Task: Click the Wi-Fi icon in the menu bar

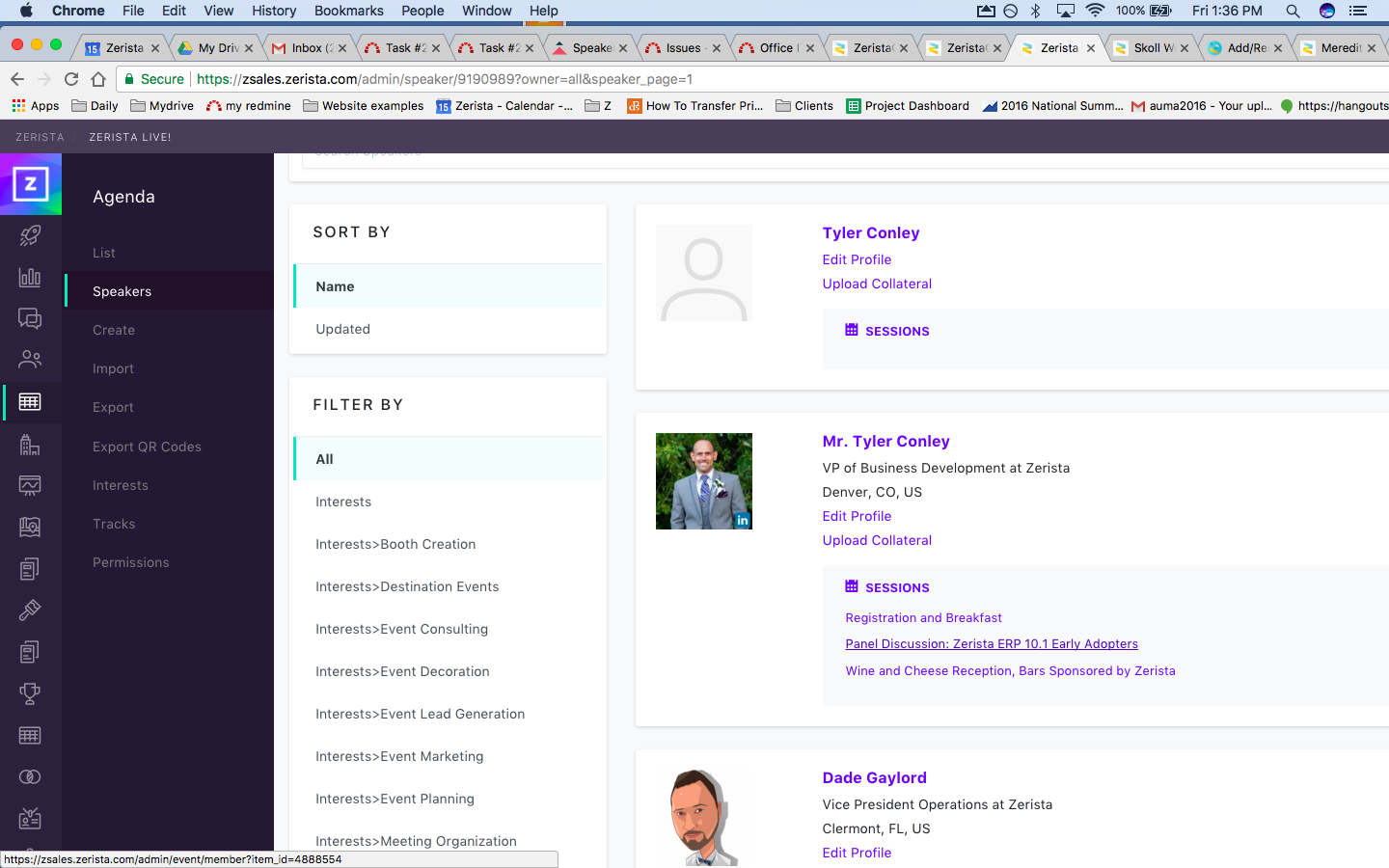Action: 1095,11
